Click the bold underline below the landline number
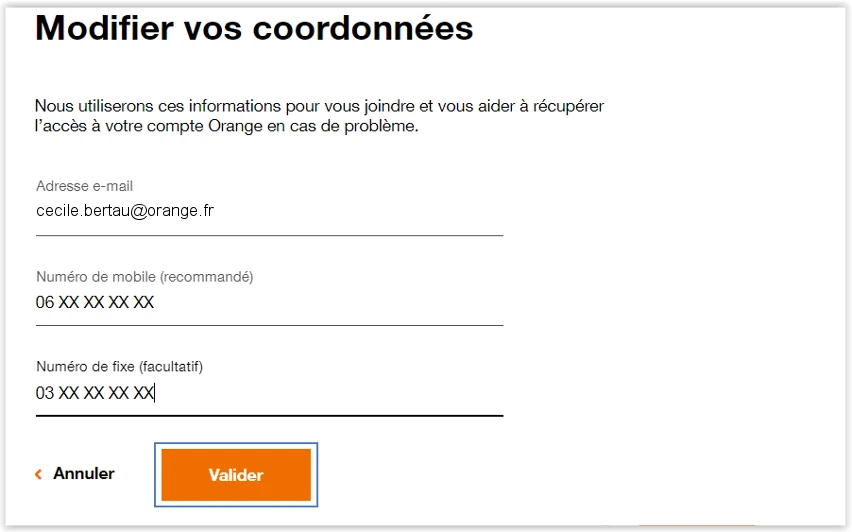Screen dimensions: 852x532 tap(269, 415)
